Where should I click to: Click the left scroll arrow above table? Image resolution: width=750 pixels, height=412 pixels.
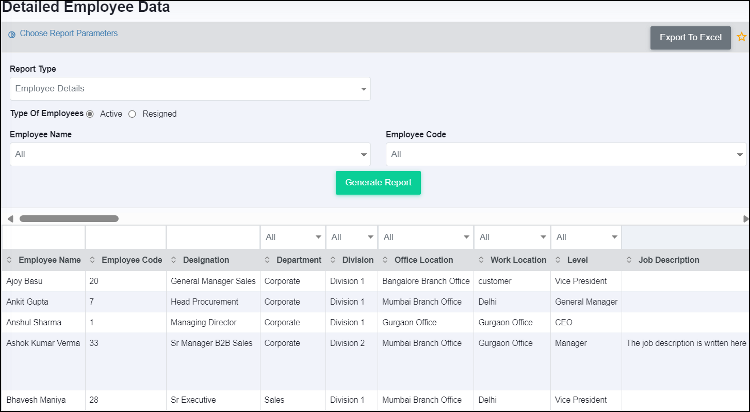10,219
